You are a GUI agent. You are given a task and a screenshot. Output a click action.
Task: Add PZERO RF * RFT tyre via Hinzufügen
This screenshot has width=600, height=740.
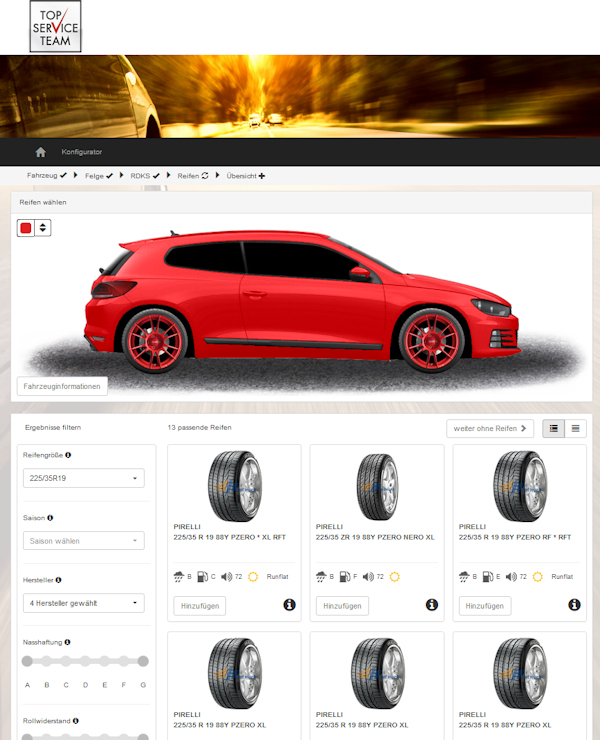pos(485,606)
